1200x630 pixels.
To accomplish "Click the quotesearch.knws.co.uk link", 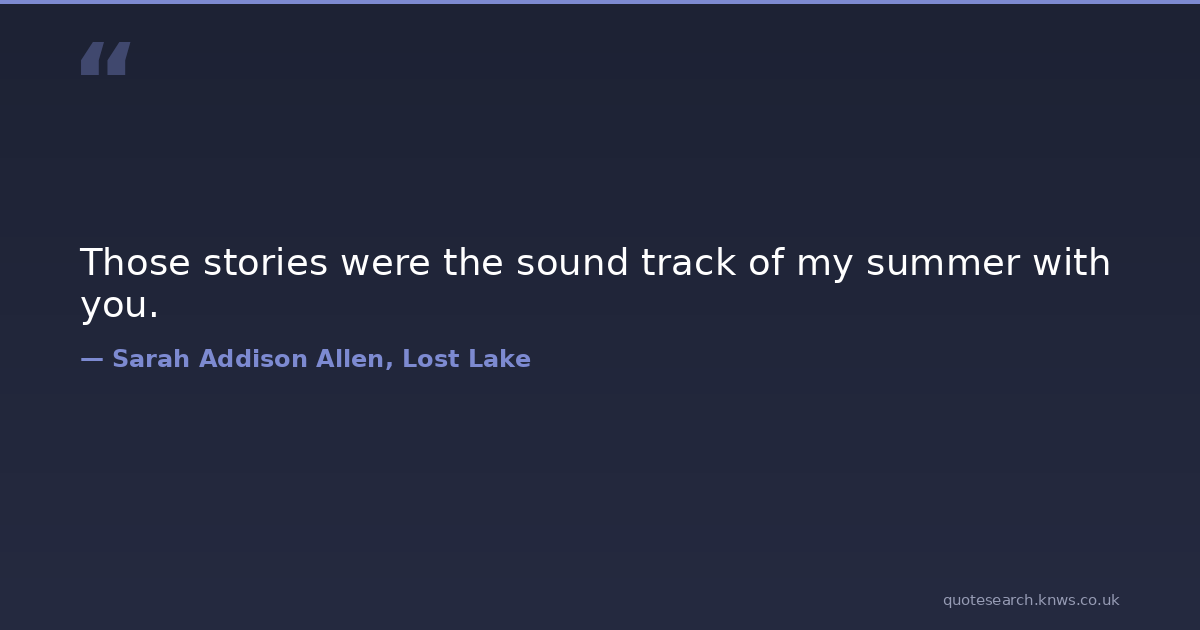I will tap(1030, 600).
